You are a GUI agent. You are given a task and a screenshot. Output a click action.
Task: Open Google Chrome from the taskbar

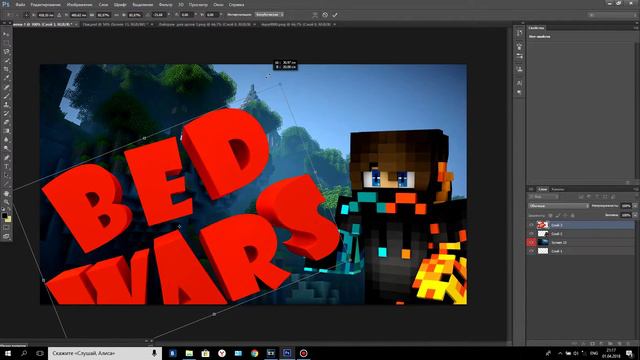254,353
